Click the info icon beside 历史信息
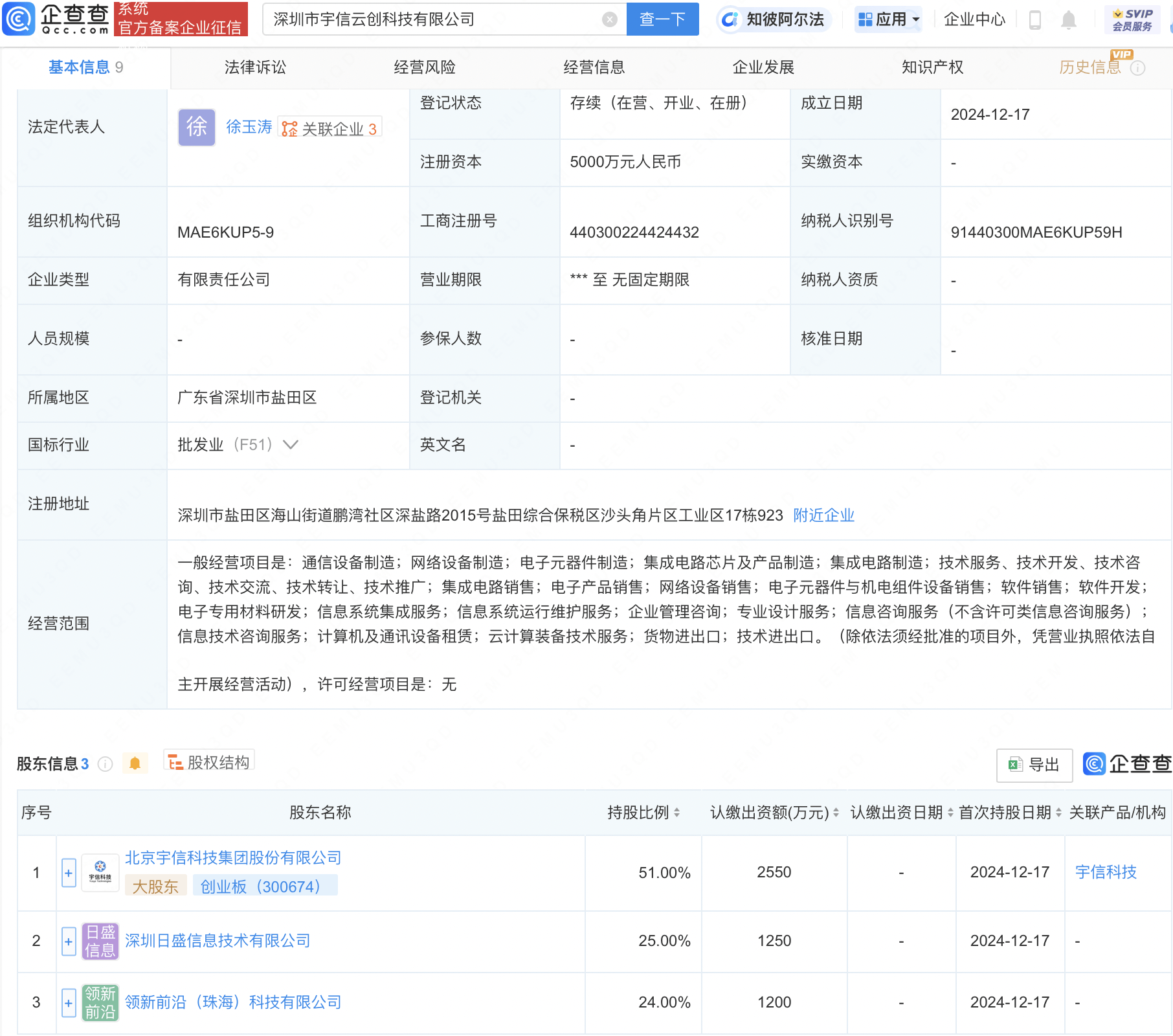 pyautogui.click(x=1137, y=68)
